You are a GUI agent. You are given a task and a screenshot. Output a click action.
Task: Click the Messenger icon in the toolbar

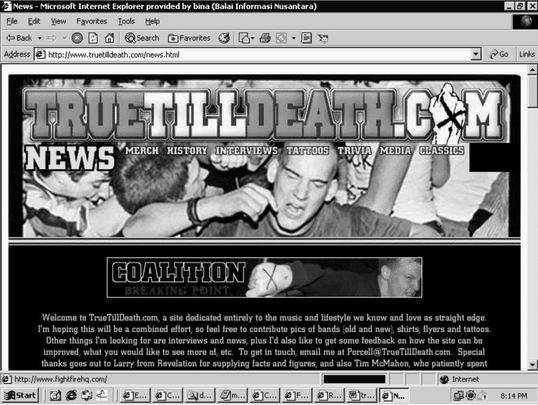click(x=323, y=38)
